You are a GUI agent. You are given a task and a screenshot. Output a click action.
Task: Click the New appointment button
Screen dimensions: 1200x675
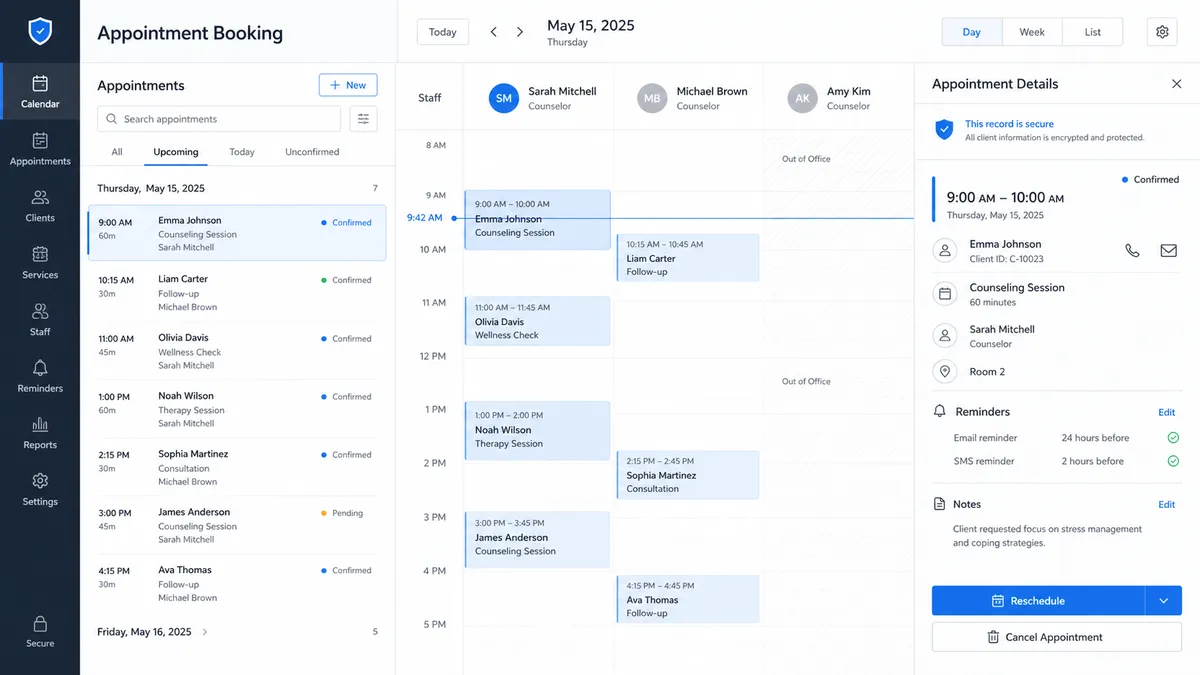pos(348,85)
